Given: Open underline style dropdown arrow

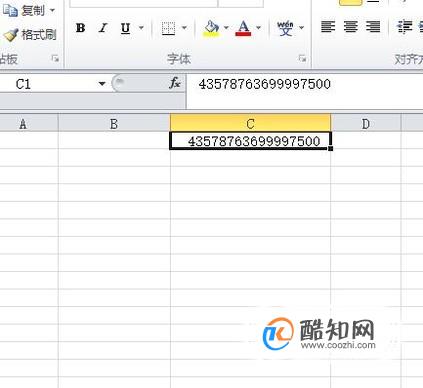Looking at the screenshot, I should coord(141,28).
